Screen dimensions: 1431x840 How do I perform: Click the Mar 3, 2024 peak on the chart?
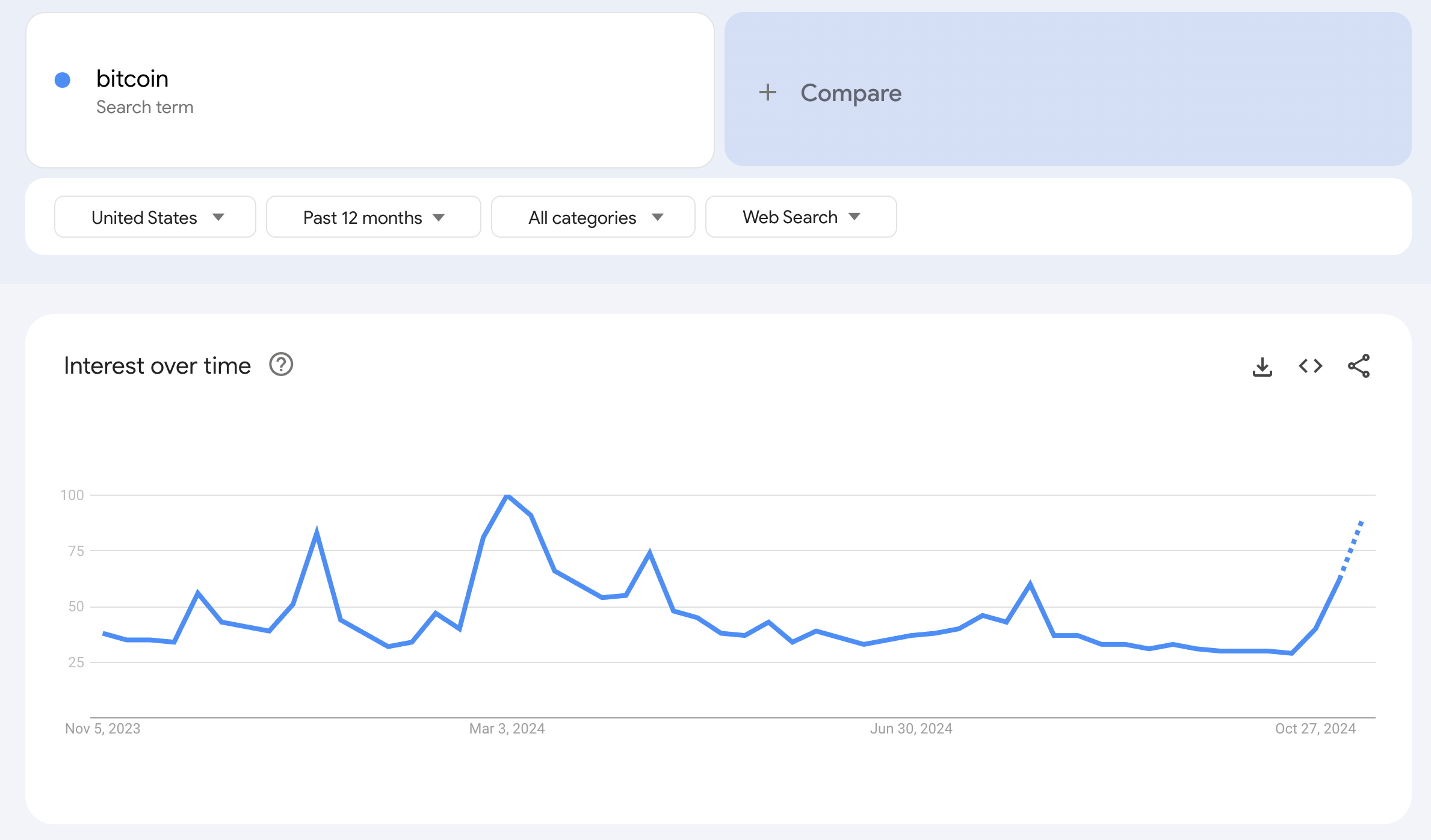tap(508, 495)
